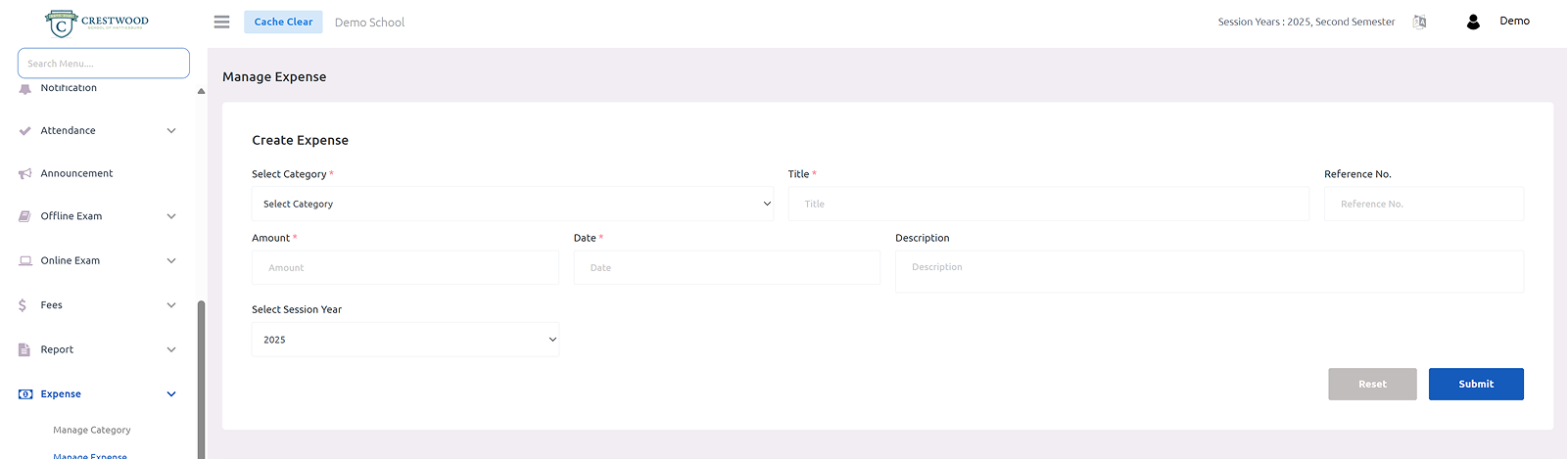Collapse the Expense menu section
Screen dimensions: 1568x459
171,394
